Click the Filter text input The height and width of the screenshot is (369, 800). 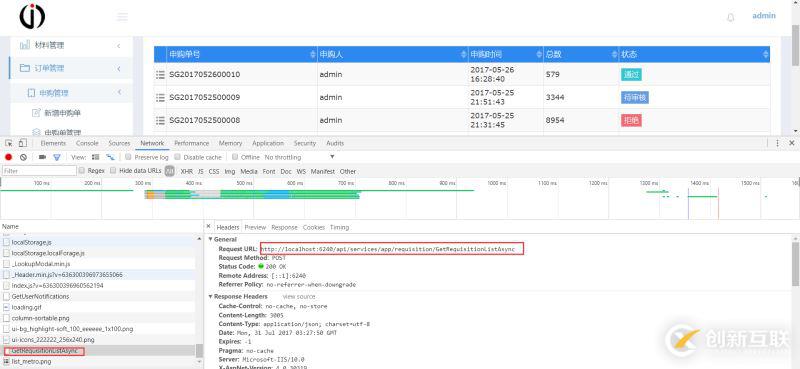pyautogui.click(x=39, y=171)
